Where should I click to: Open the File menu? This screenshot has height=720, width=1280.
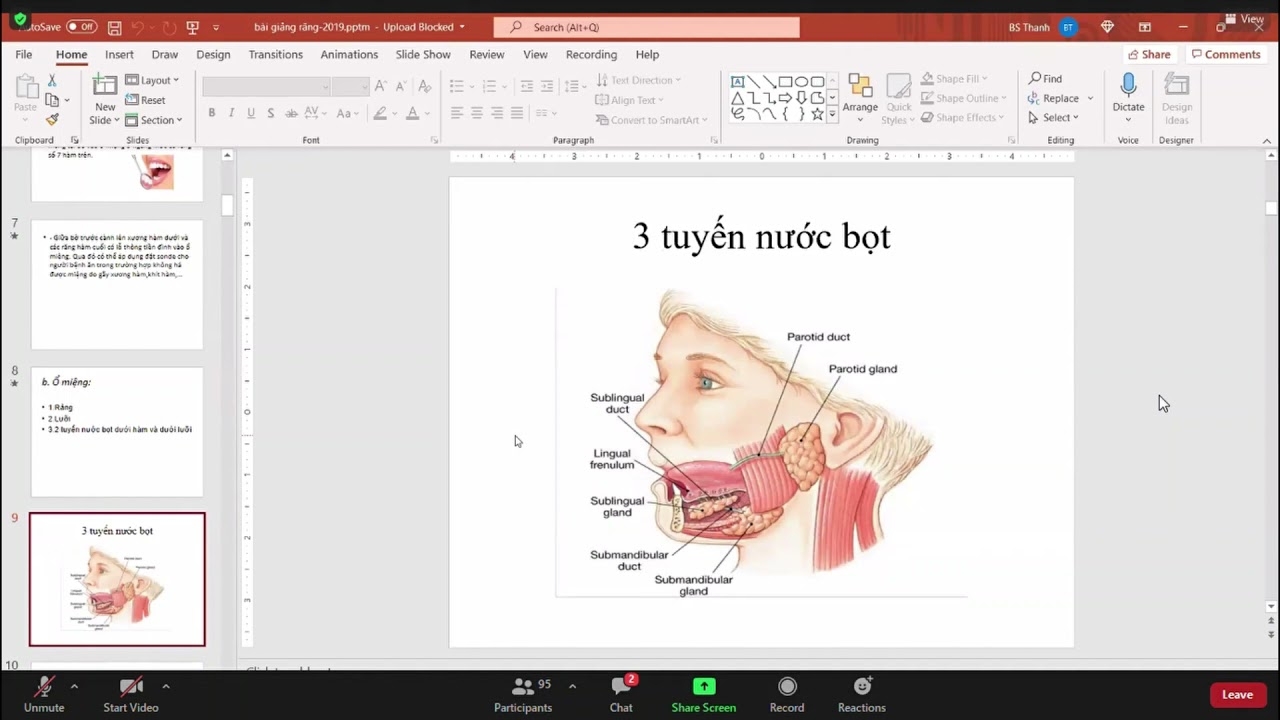(x=24, y=55)
